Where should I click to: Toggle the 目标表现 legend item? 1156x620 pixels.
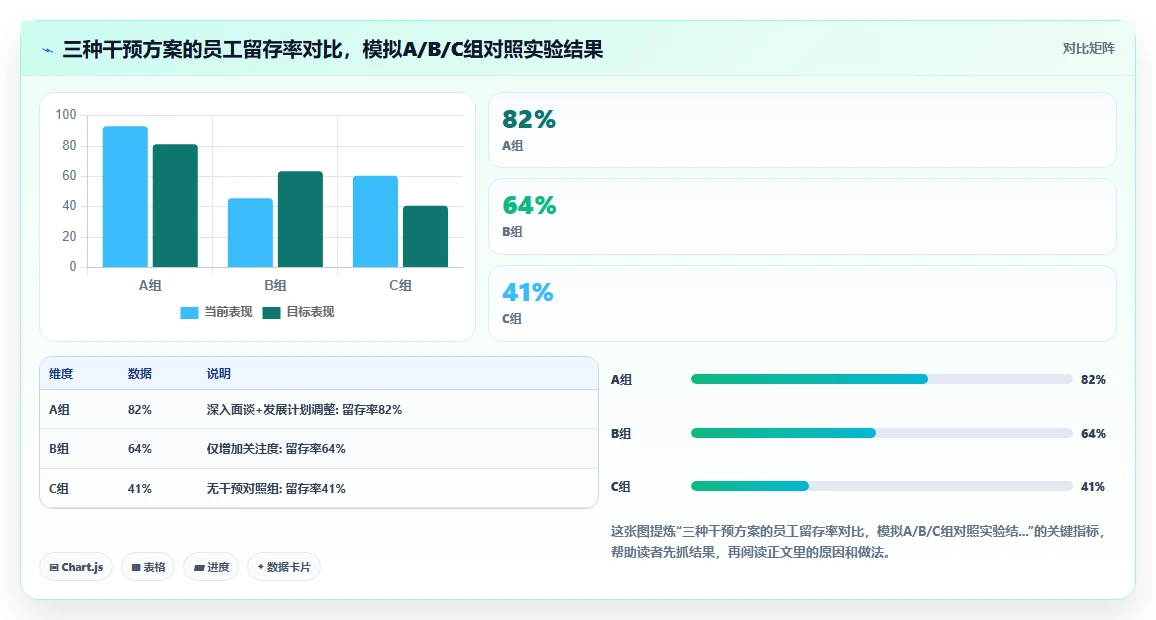click(299, 312)
